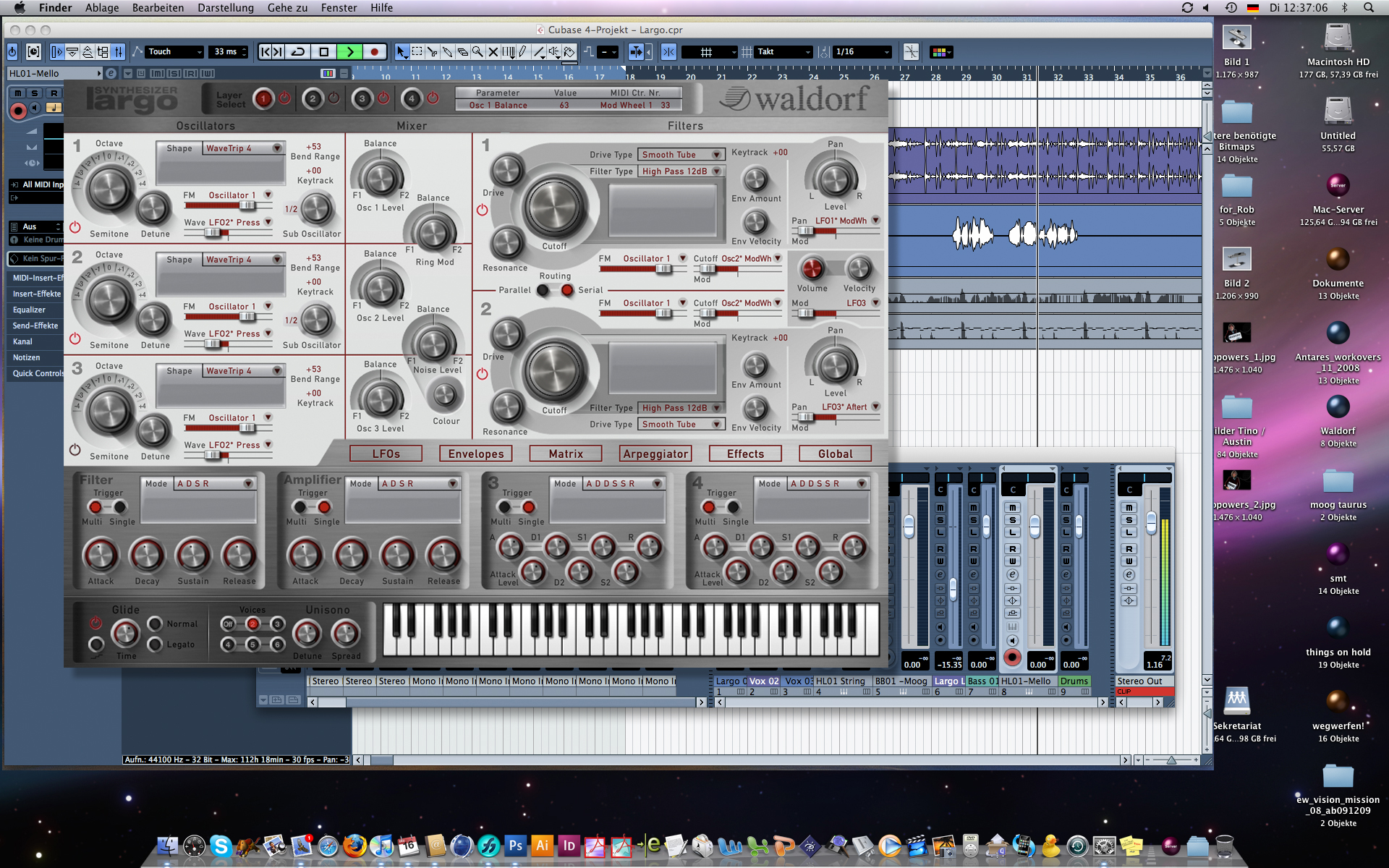This screenshot has width=1389, height=868.
Task: Switch to the Matrix tab
Action: [x=566, y=454]
